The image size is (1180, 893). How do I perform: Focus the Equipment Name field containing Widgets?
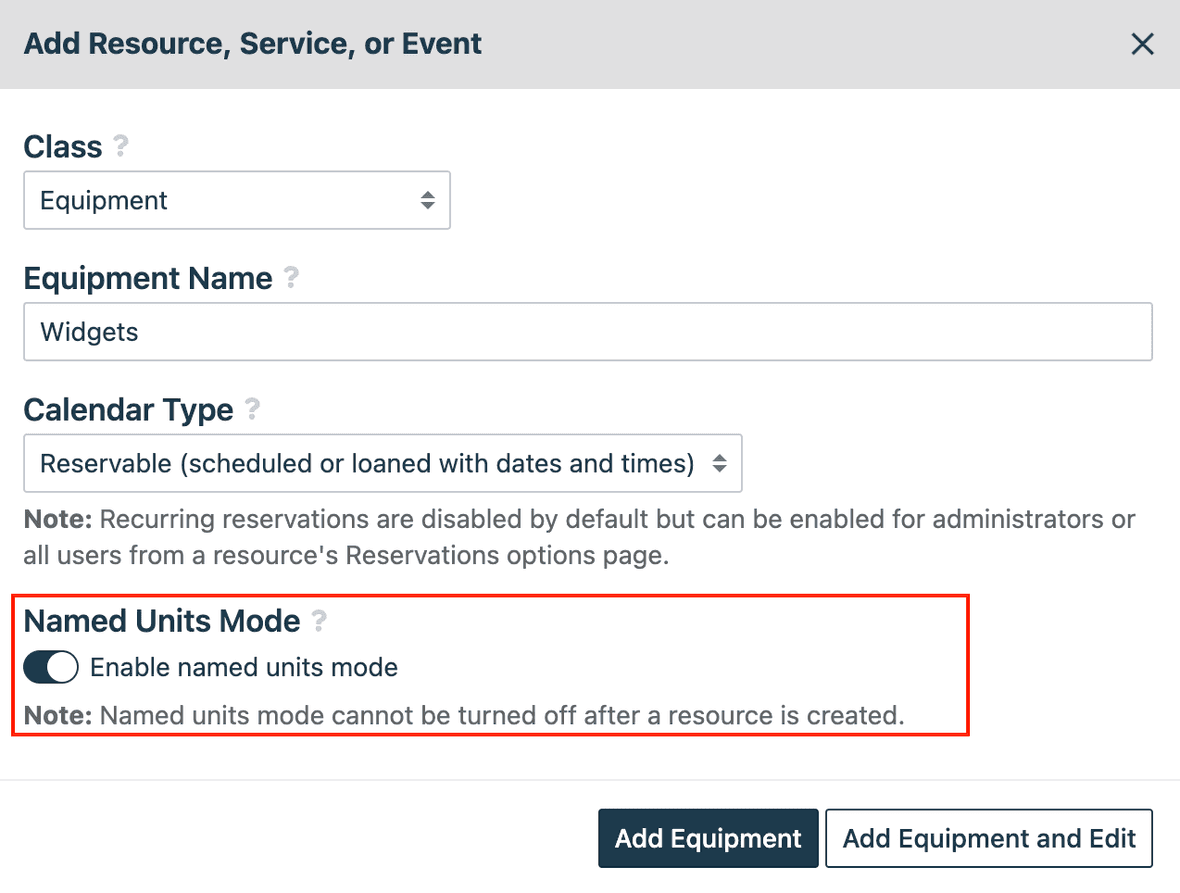(x=588, y=332)
